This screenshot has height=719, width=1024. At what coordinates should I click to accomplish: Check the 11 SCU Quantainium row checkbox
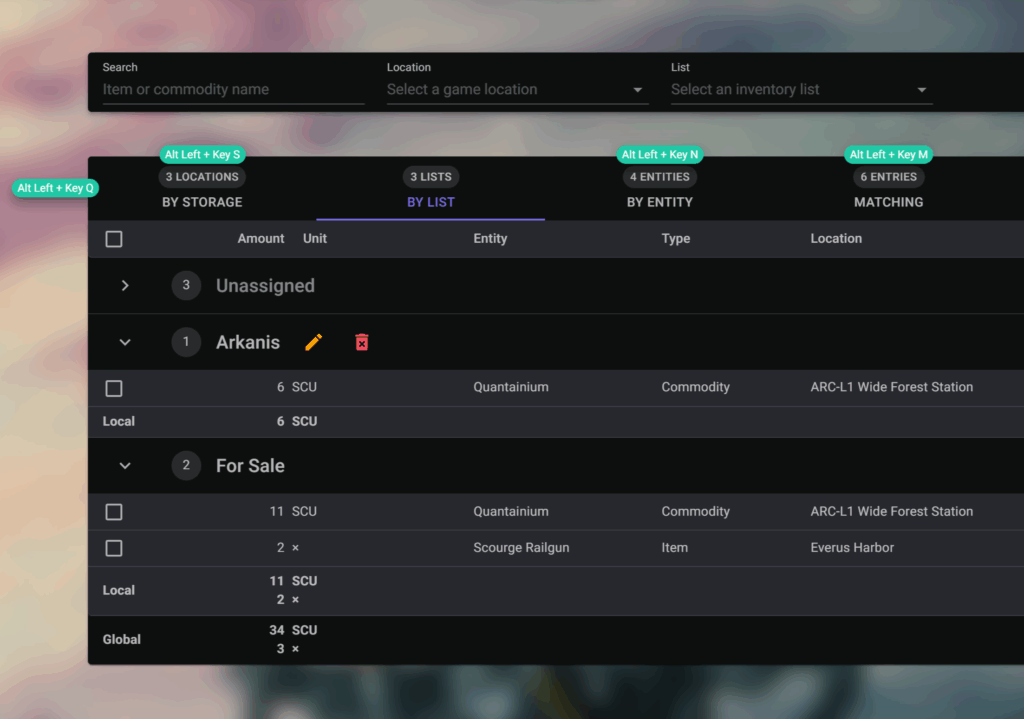(114, 512)
